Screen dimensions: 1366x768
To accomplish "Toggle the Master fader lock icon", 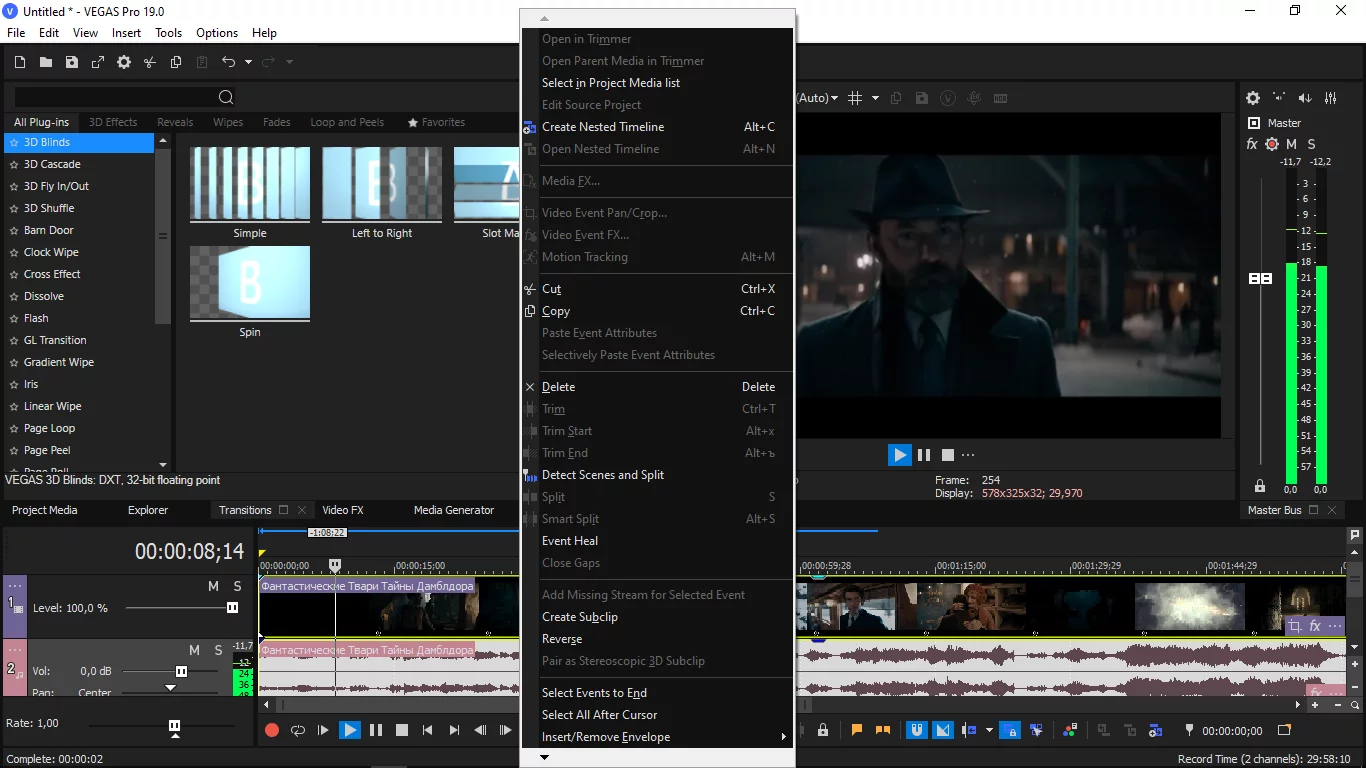I will pyautogui.click(x=1260, y=486).
